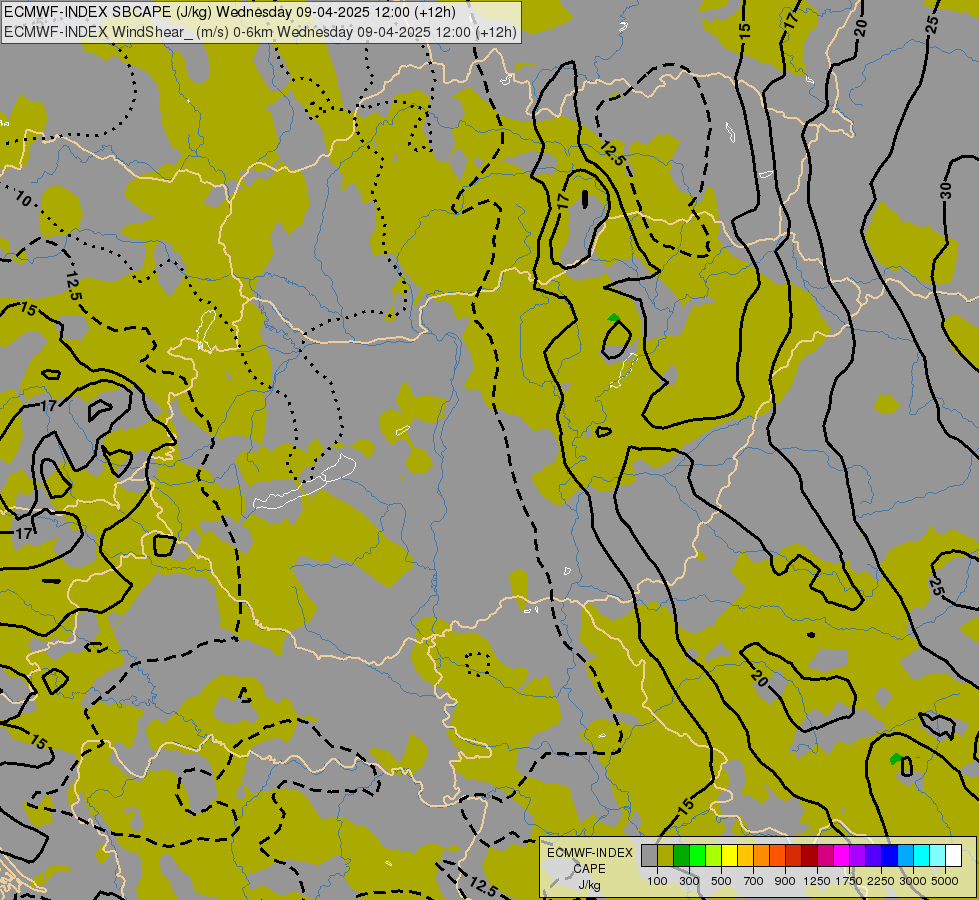The width and height of the screenshot is (979, 900).
Task: Select the dark red legend swatch
Action: [809, 856]
